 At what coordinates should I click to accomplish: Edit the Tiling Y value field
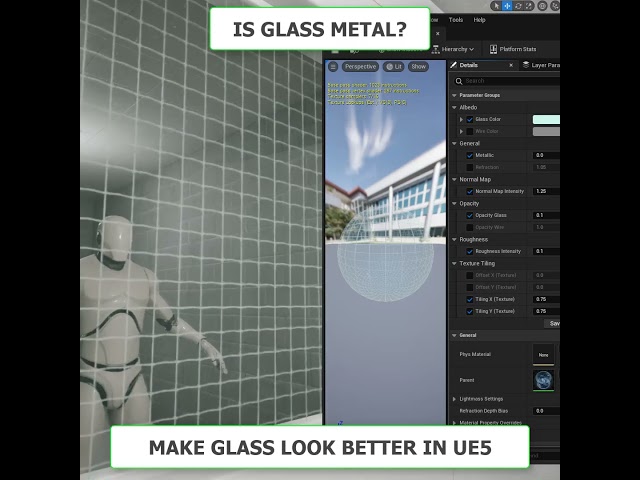546,311
